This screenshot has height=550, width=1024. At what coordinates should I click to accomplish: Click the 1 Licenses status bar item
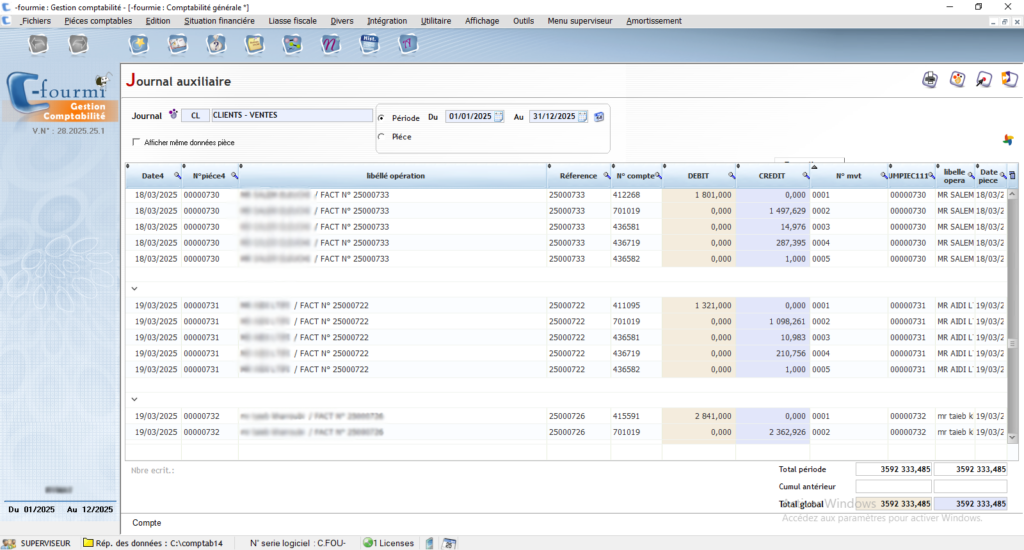(x=389, y=543)
